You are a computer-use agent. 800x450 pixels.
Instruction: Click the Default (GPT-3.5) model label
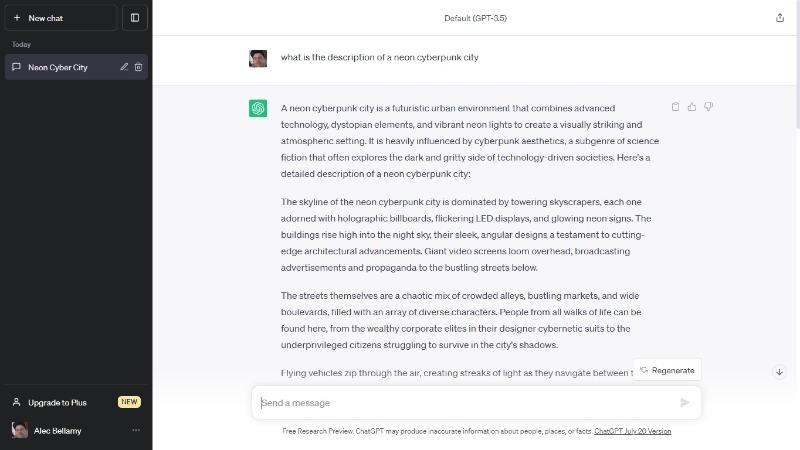(476, 18)
